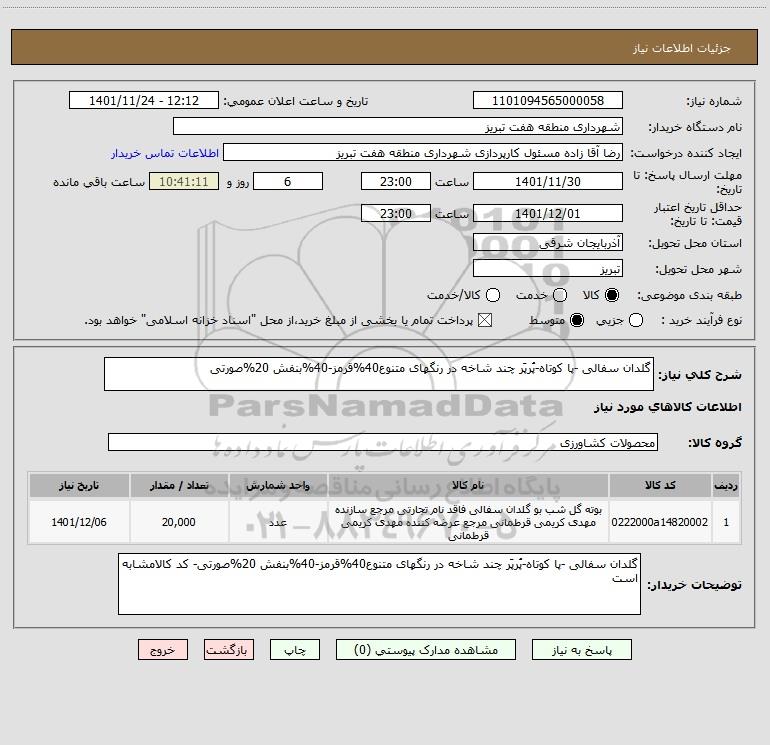Select the متوسط purchase type radio
770x745 pixels.
pos(577,320)
